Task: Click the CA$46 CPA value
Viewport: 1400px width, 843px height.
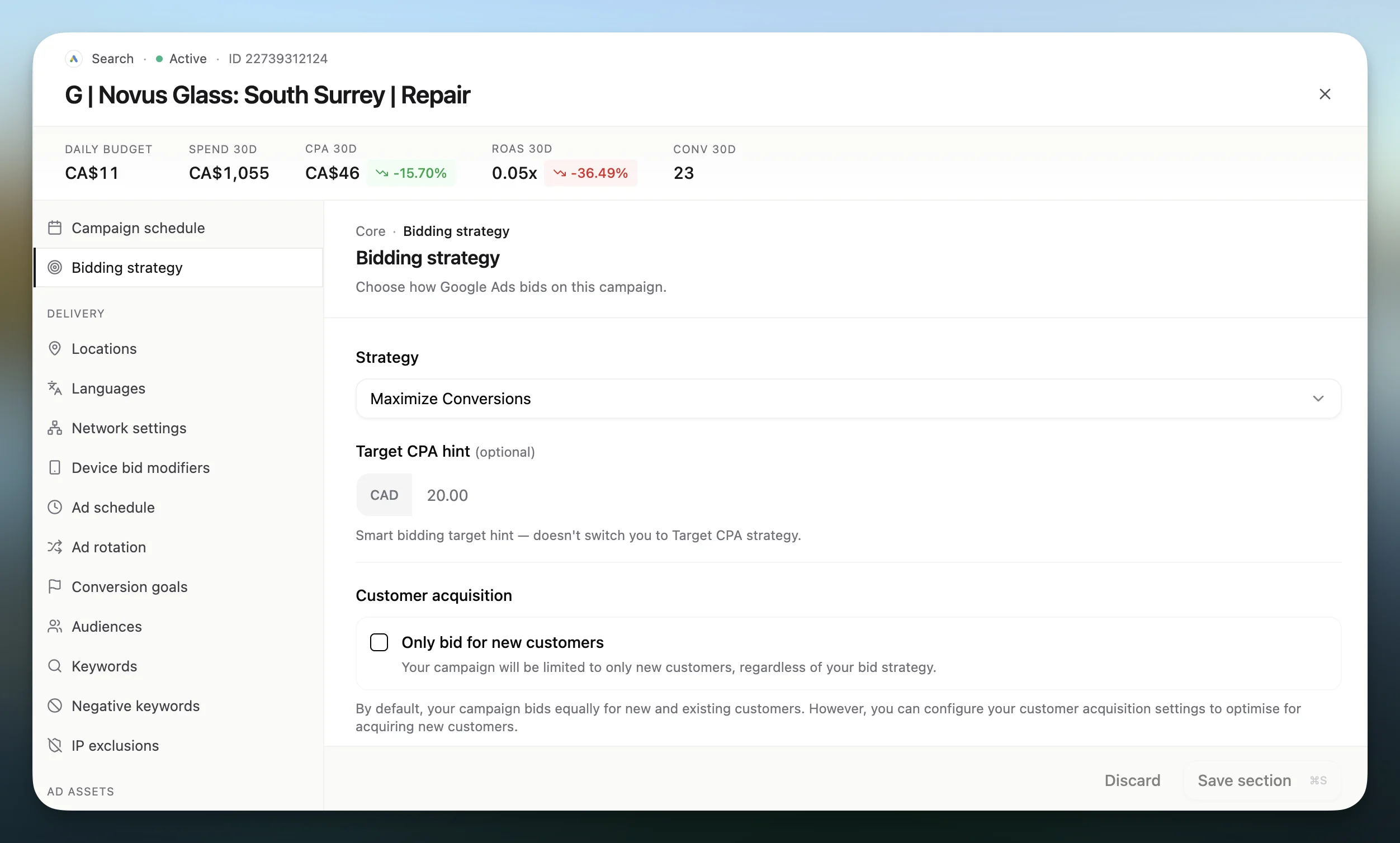Action: click(x=332, y=173)
